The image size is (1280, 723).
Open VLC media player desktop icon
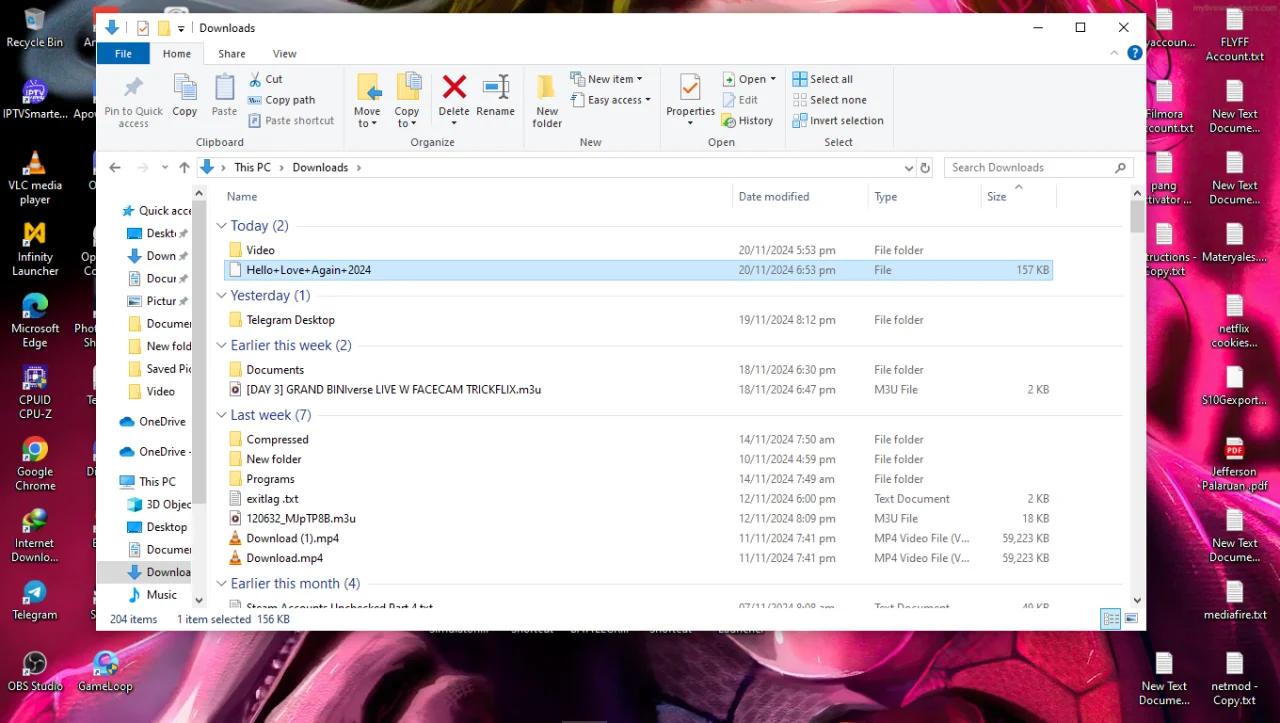click(35, 178)
